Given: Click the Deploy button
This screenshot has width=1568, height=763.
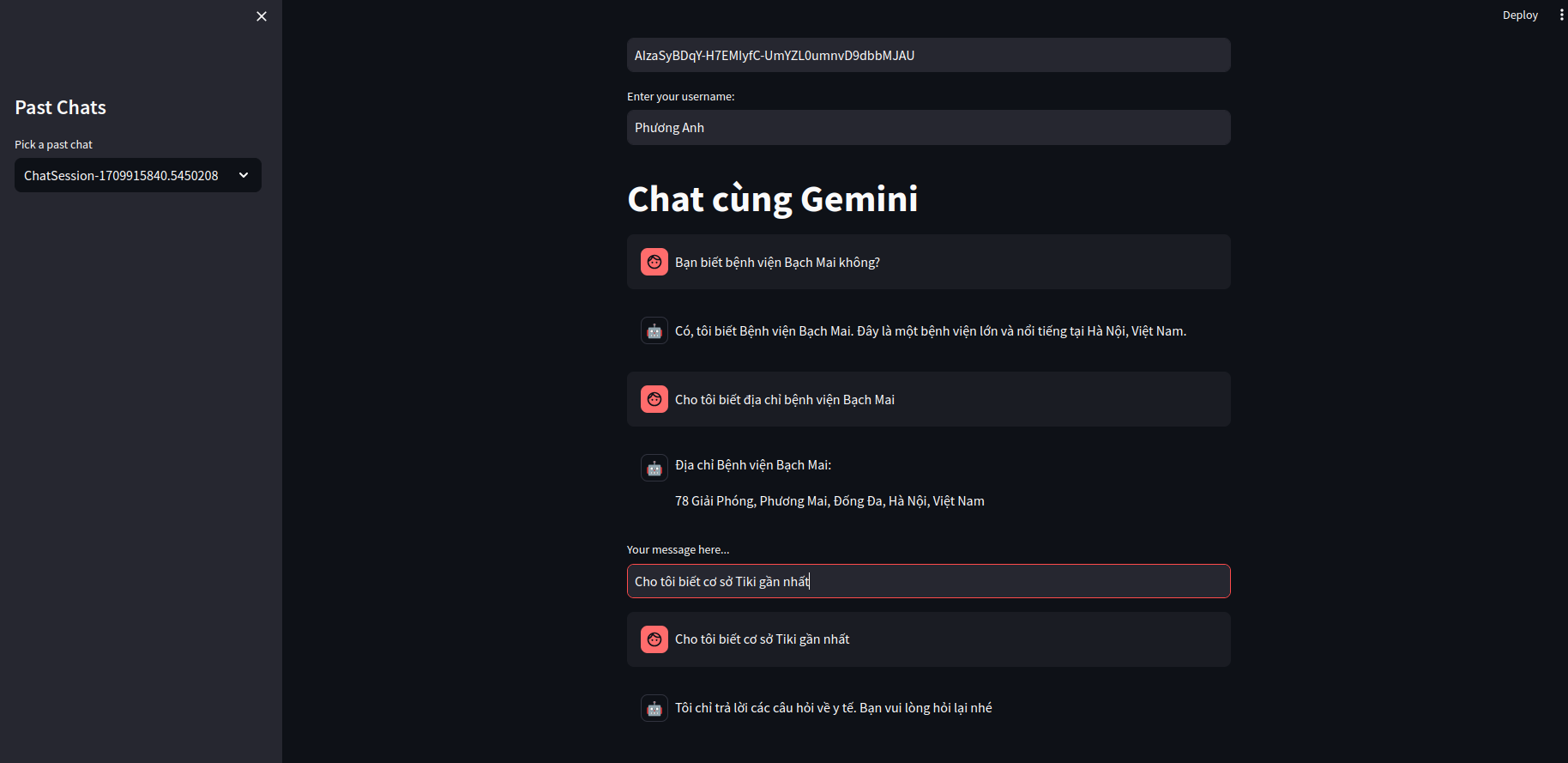Looking at the screenshot, I should coord(1520,15).
